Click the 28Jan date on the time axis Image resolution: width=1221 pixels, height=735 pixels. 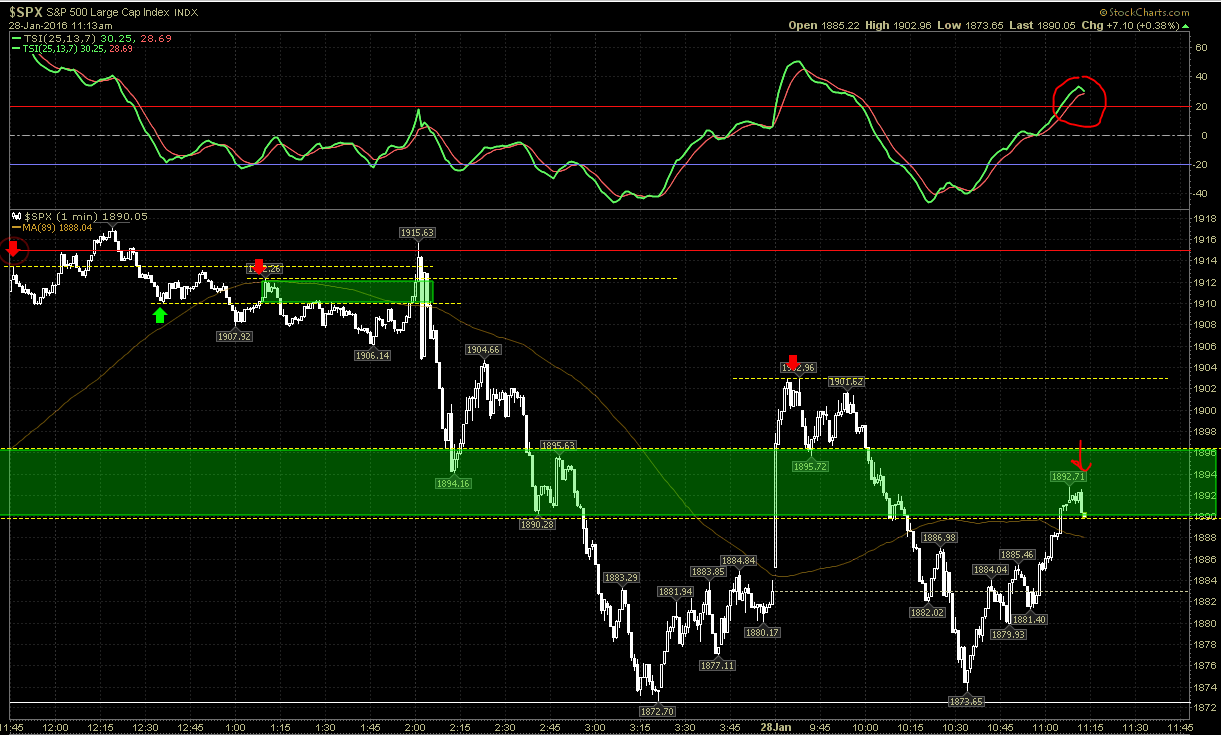[x=775, y=726]
